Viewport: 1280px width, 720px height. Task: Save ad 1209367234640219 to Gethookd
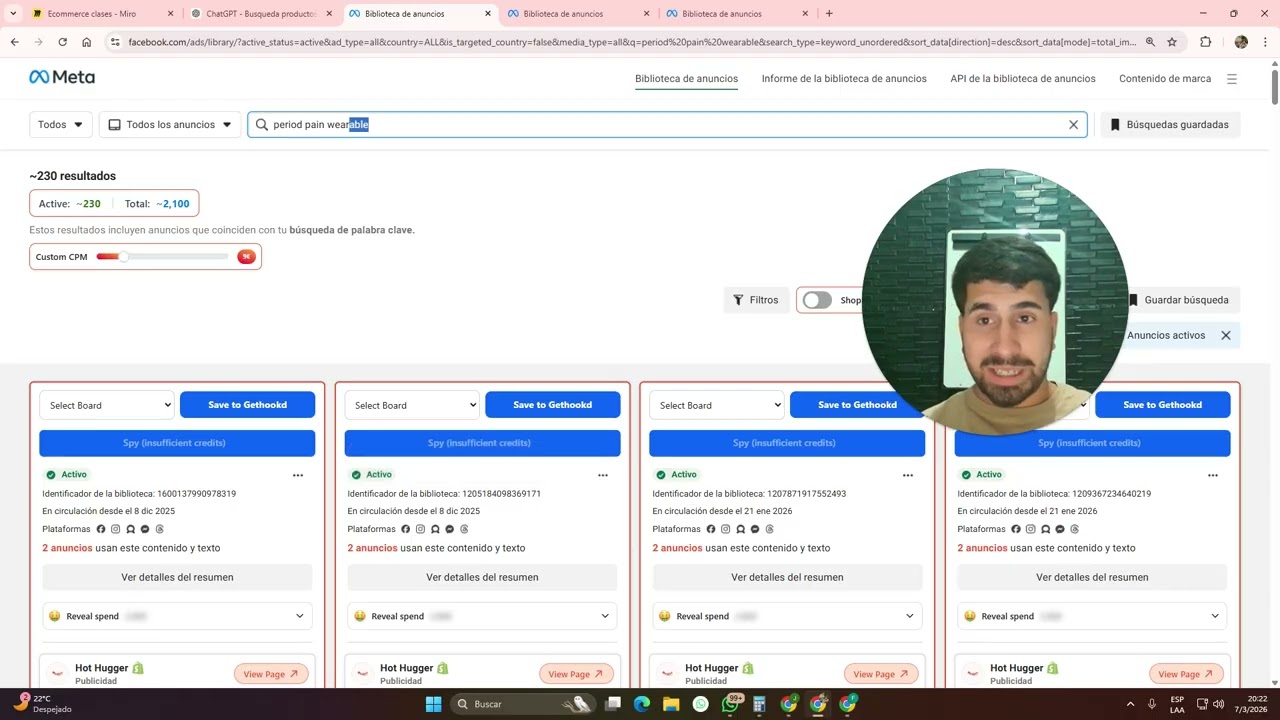(1162, 405)
